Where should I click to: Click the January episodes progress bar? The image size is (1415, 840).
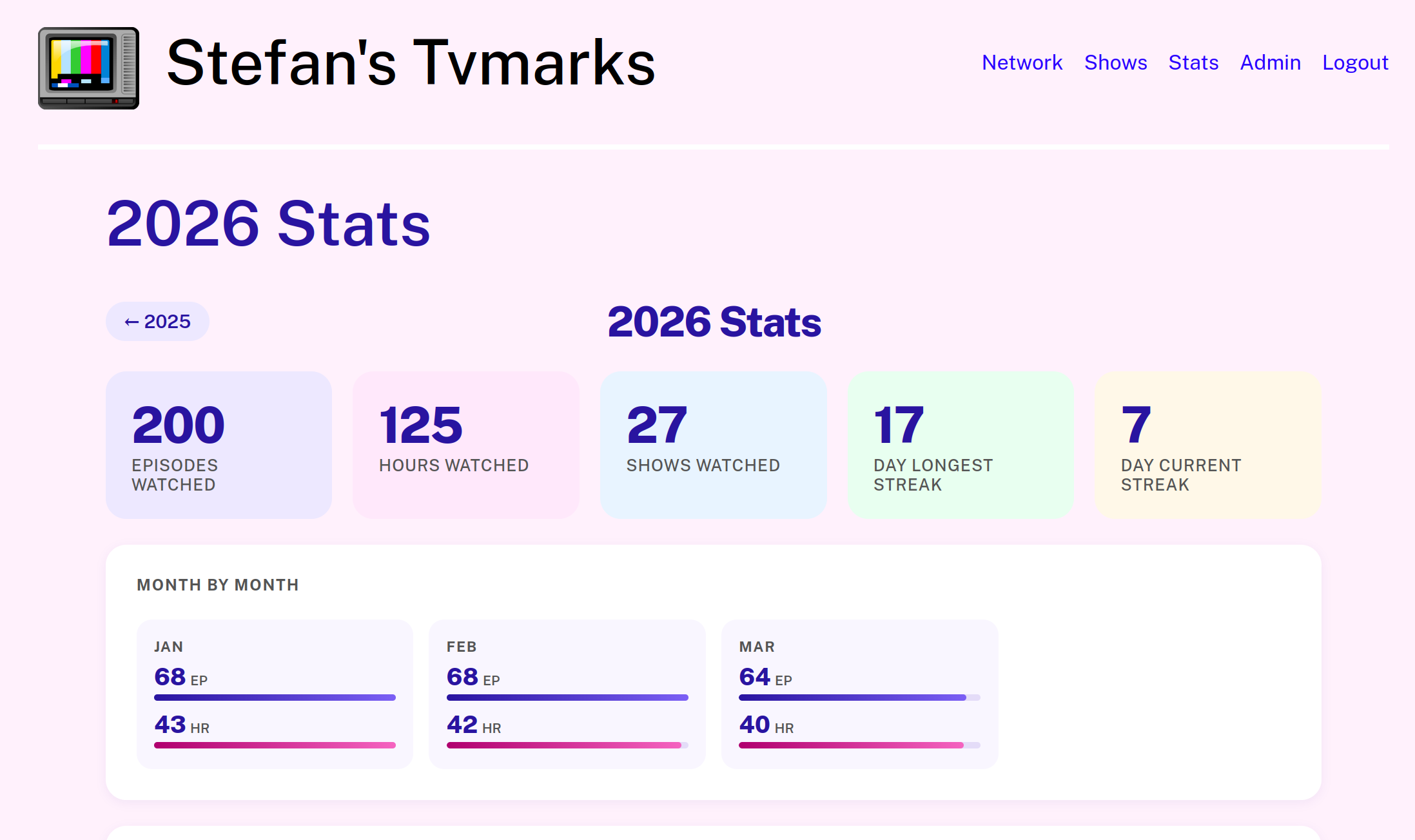(275, 698)
